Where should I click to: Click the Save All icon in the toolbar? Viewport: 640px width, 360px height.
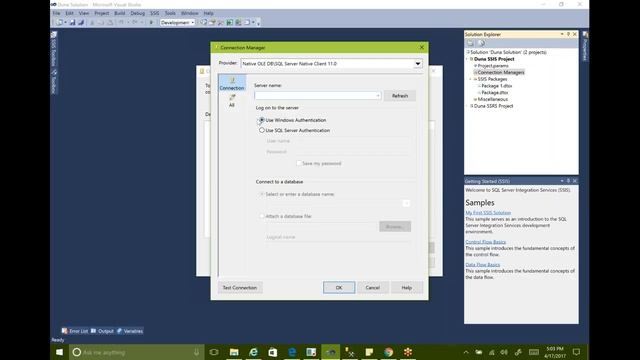point(81,22)
